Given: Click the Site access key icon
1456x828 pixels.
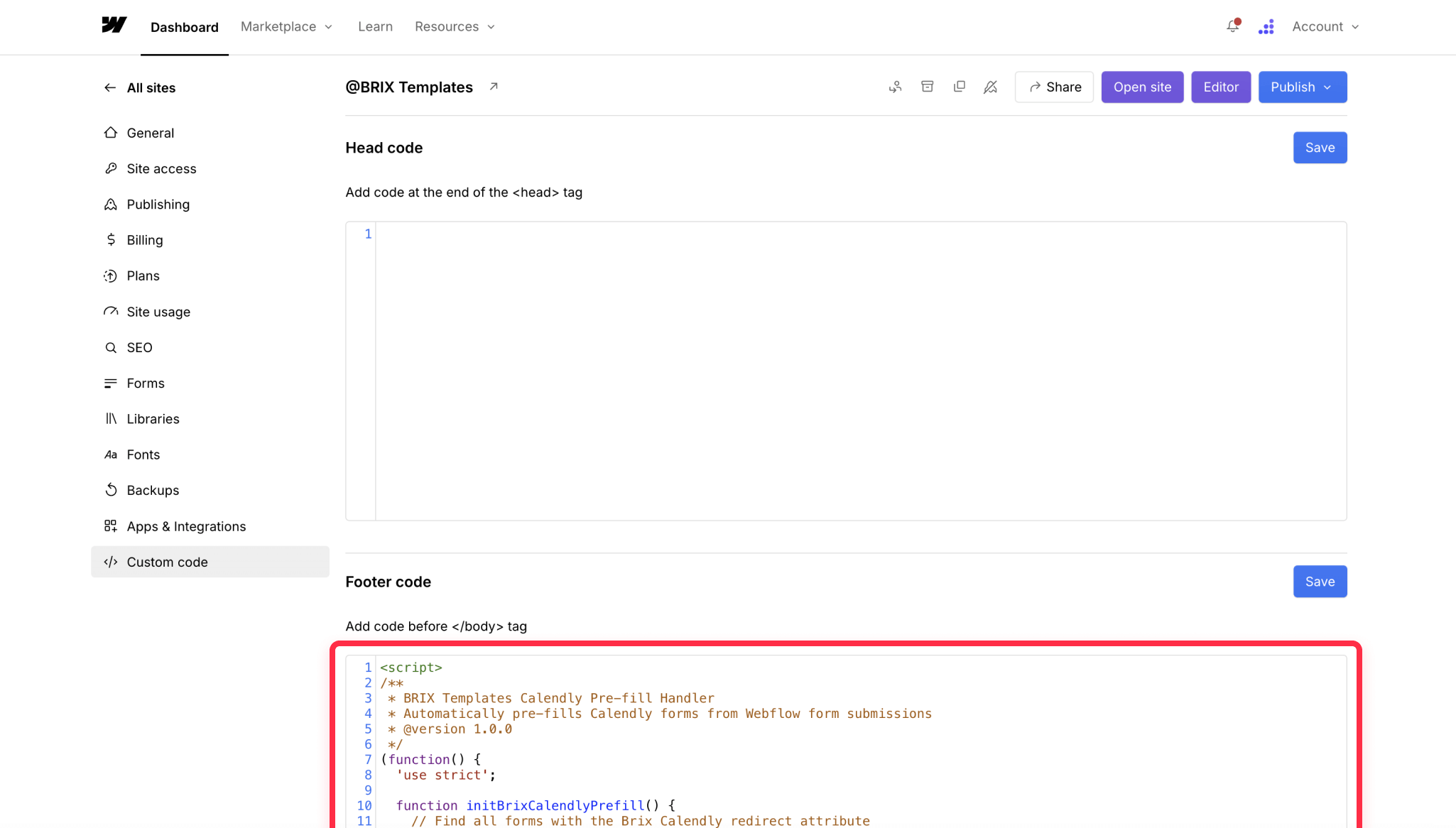Looking at the screenshot, I should click(x=110, y=168).
